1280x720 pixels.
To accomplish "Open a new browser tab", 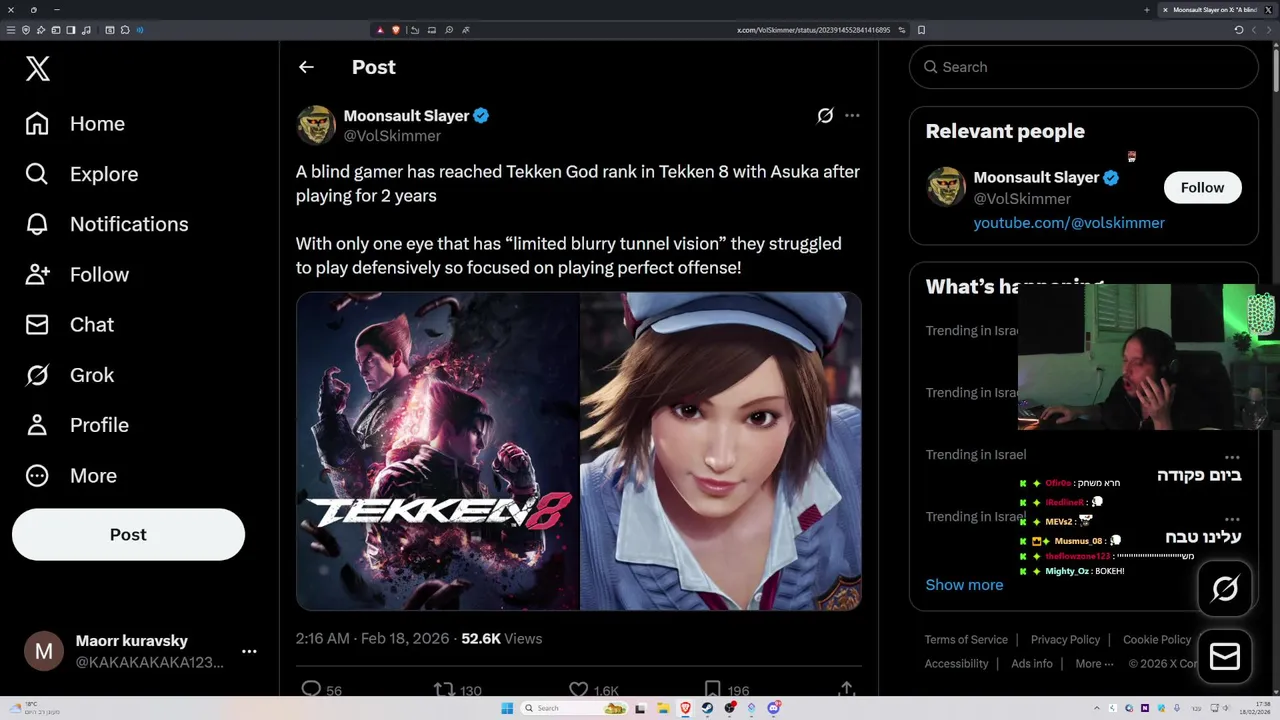I will pyautogui.click(x=1146, y=10).
